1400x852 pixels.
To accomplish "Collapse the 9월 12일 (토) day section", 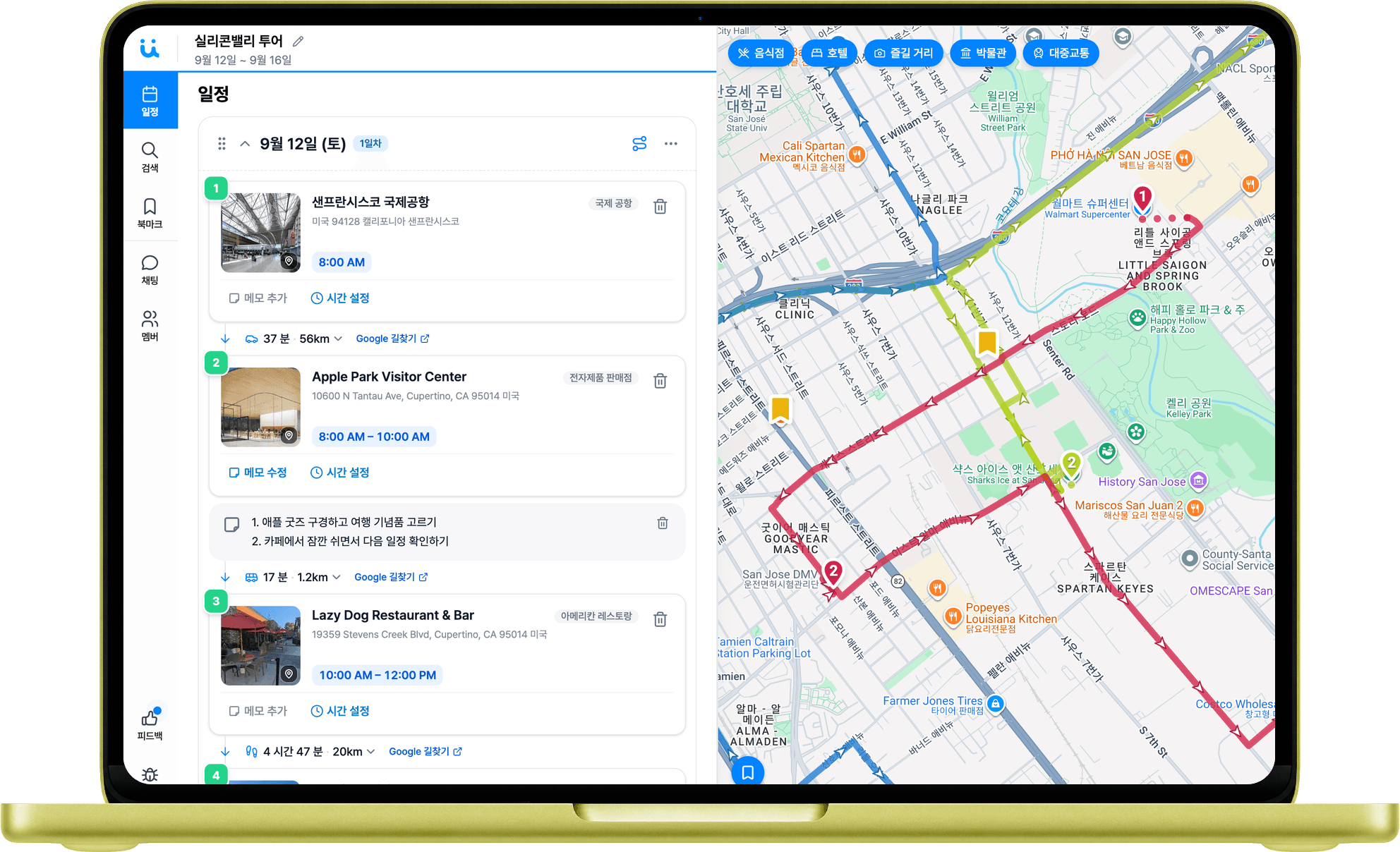I will (x=245, y=144).
